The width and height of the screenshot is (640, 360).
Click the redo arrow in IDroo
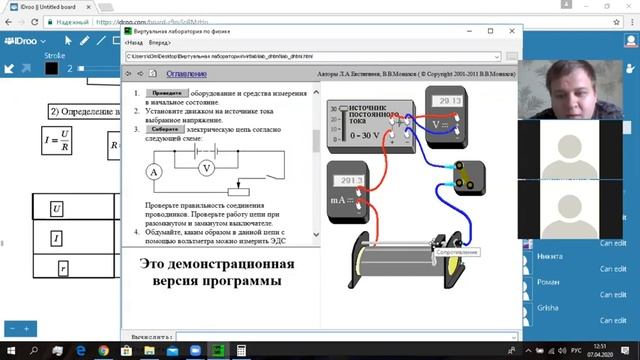[x=27, y=69]
